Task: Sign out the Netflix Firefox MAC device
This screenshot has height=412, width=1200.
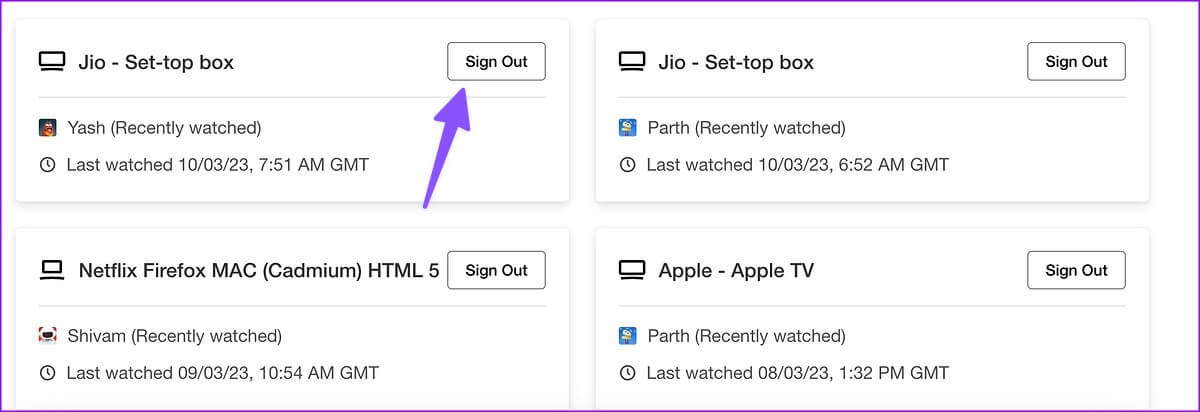Action: click(496, 270)
